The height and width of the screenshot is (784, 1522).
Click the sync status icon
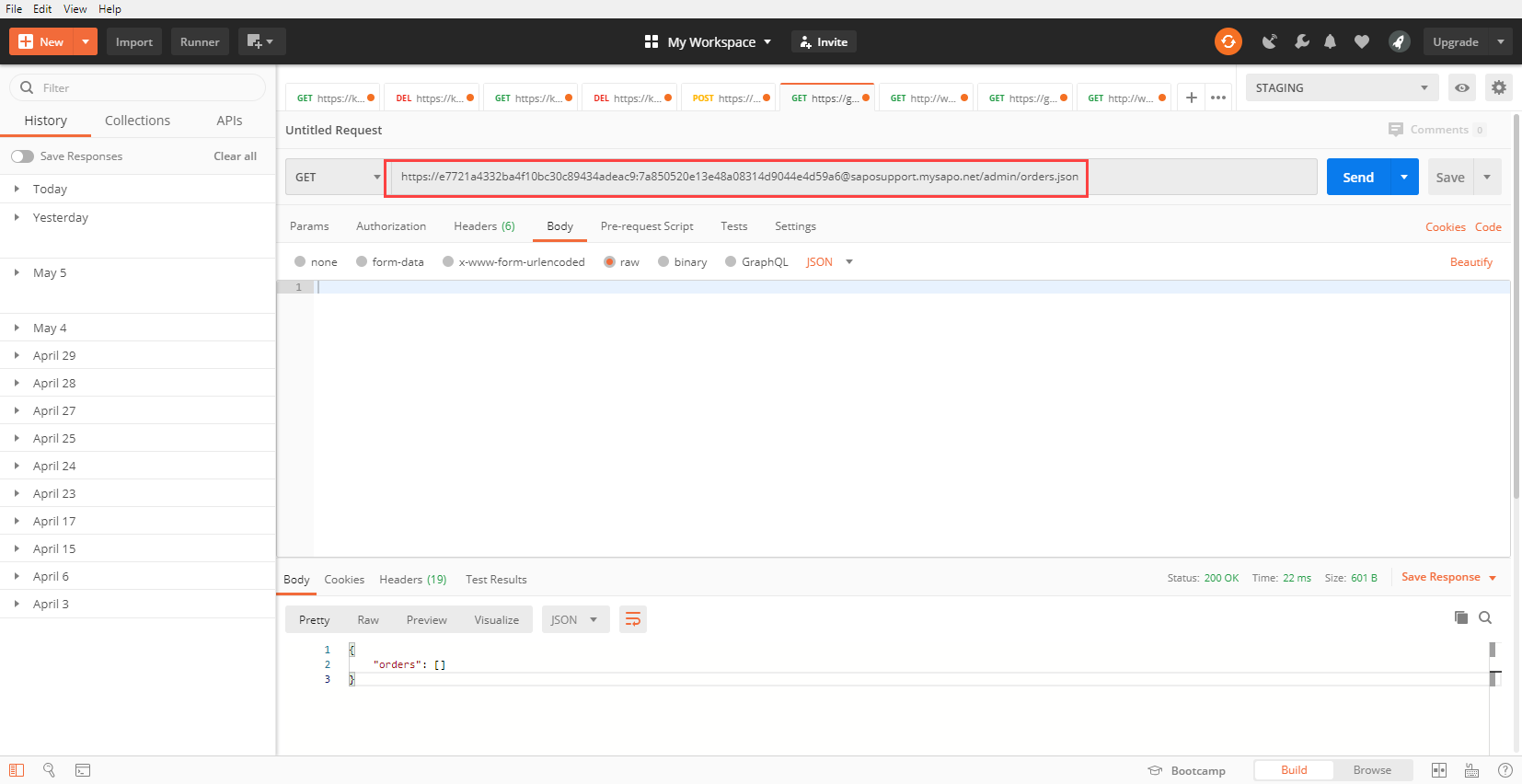[1228, 41]
